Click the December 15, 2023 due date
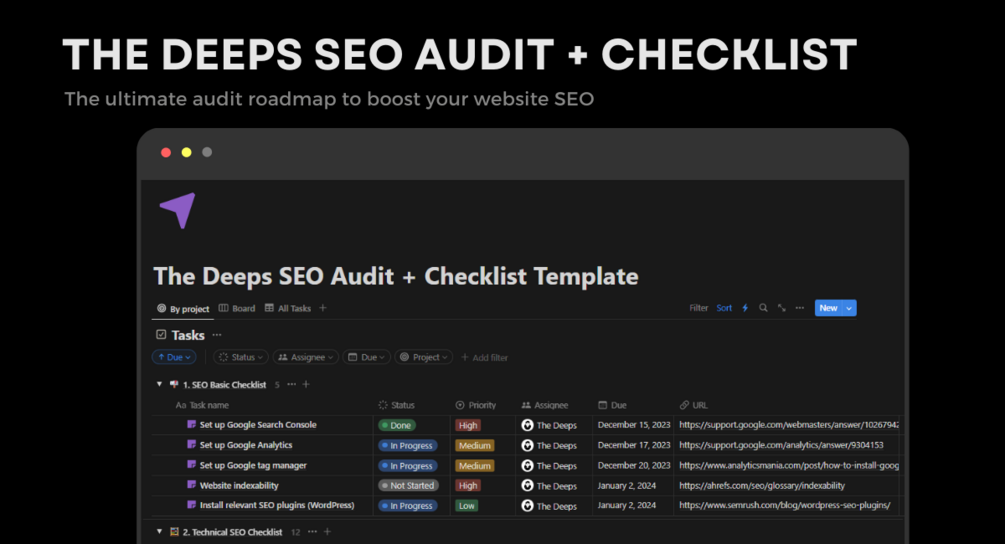This screenshot has width=1005, height=544. click(634, 425)
